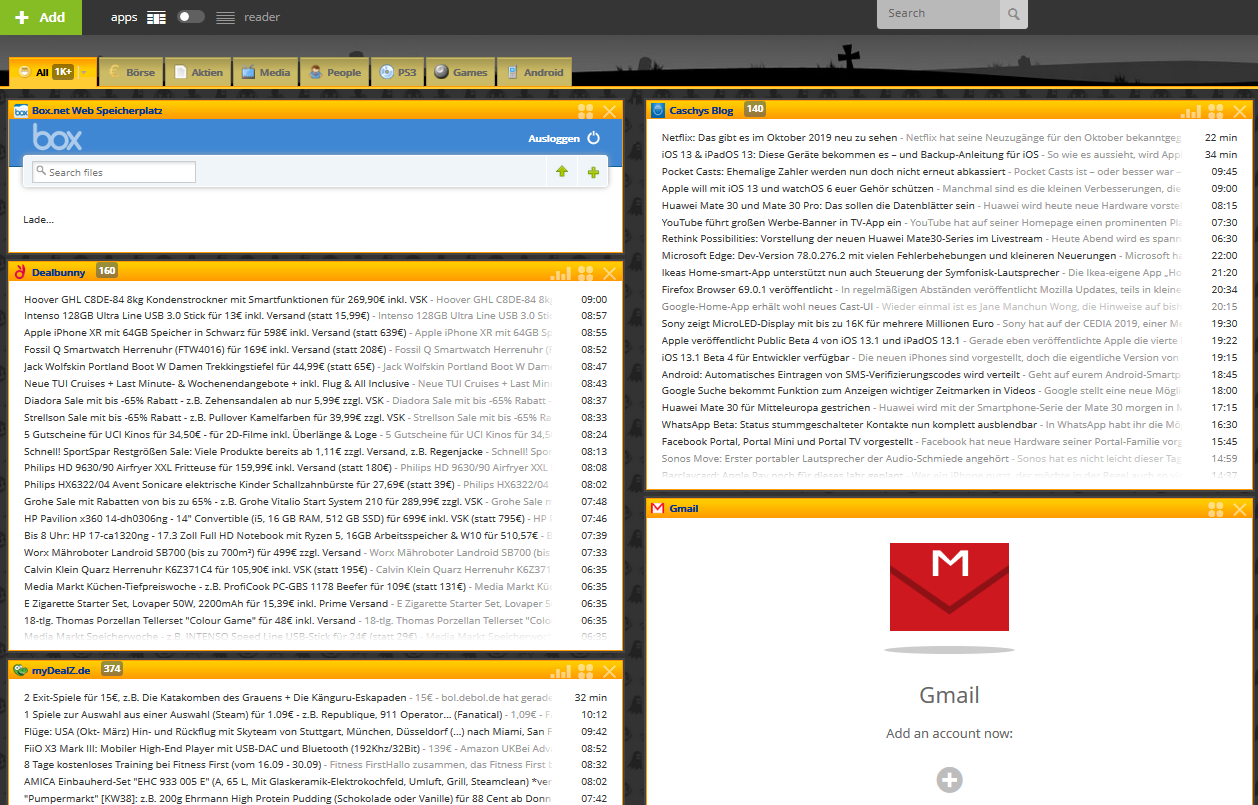1258x805 pixels.
Task: Switch to the PS3 tab
Action: tap(398, 72)
